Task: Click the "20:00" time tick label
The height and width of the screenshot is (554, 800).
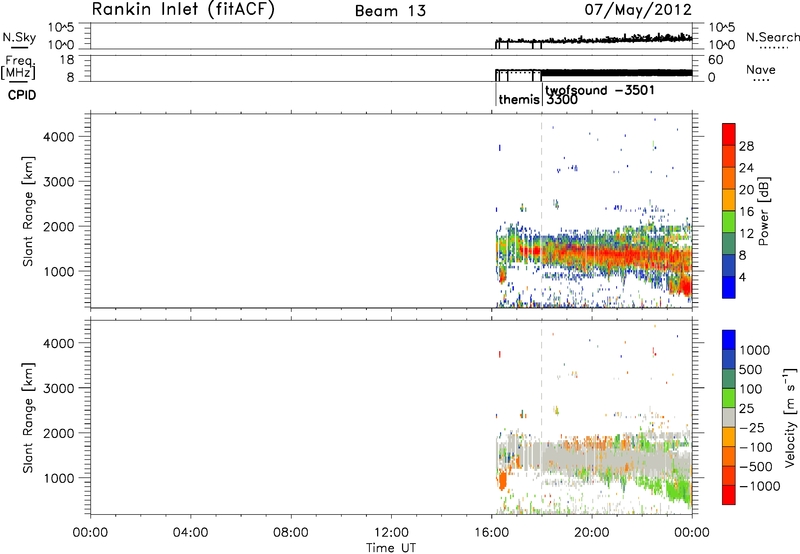Action: (592, 533)
